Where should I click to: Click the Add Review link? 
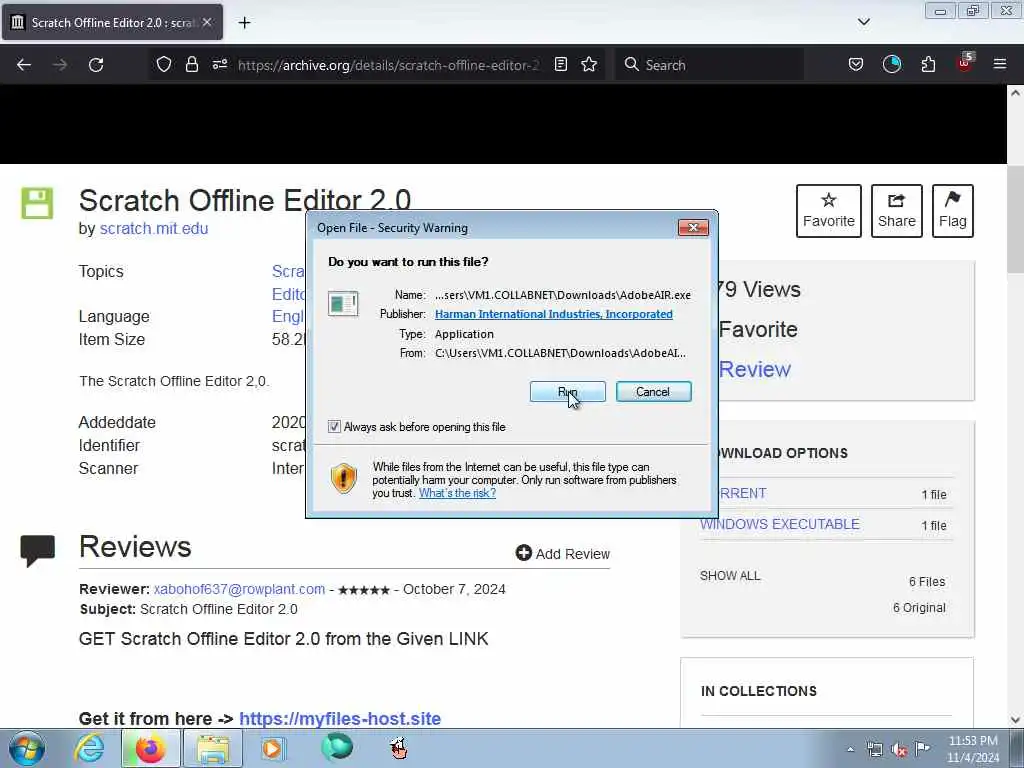pyautogui.click(x=563, y=554)
